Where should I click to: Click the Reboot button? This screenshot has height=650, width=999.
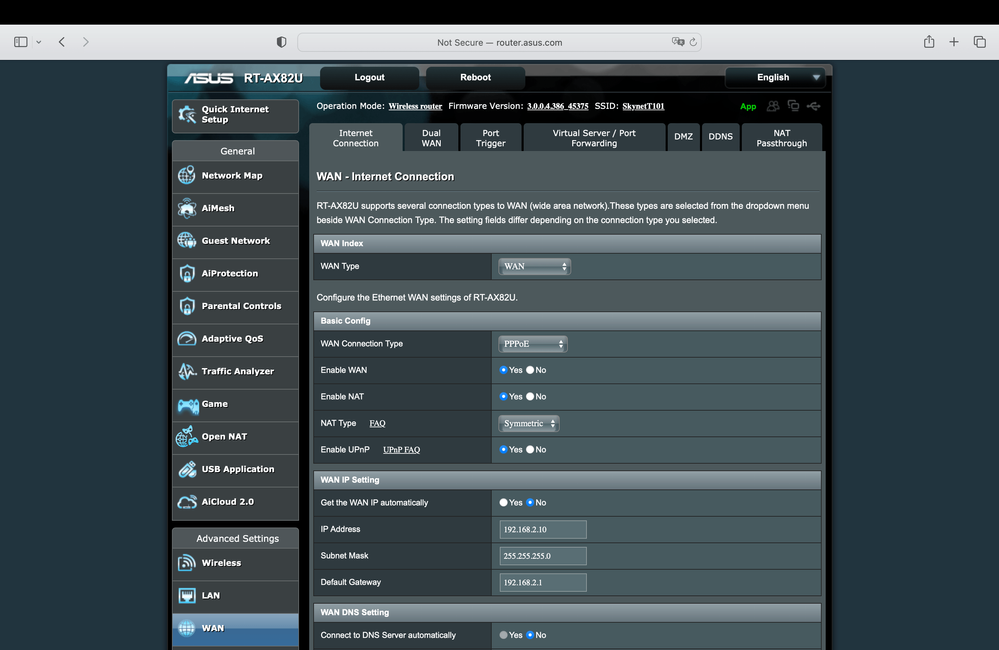475,78
